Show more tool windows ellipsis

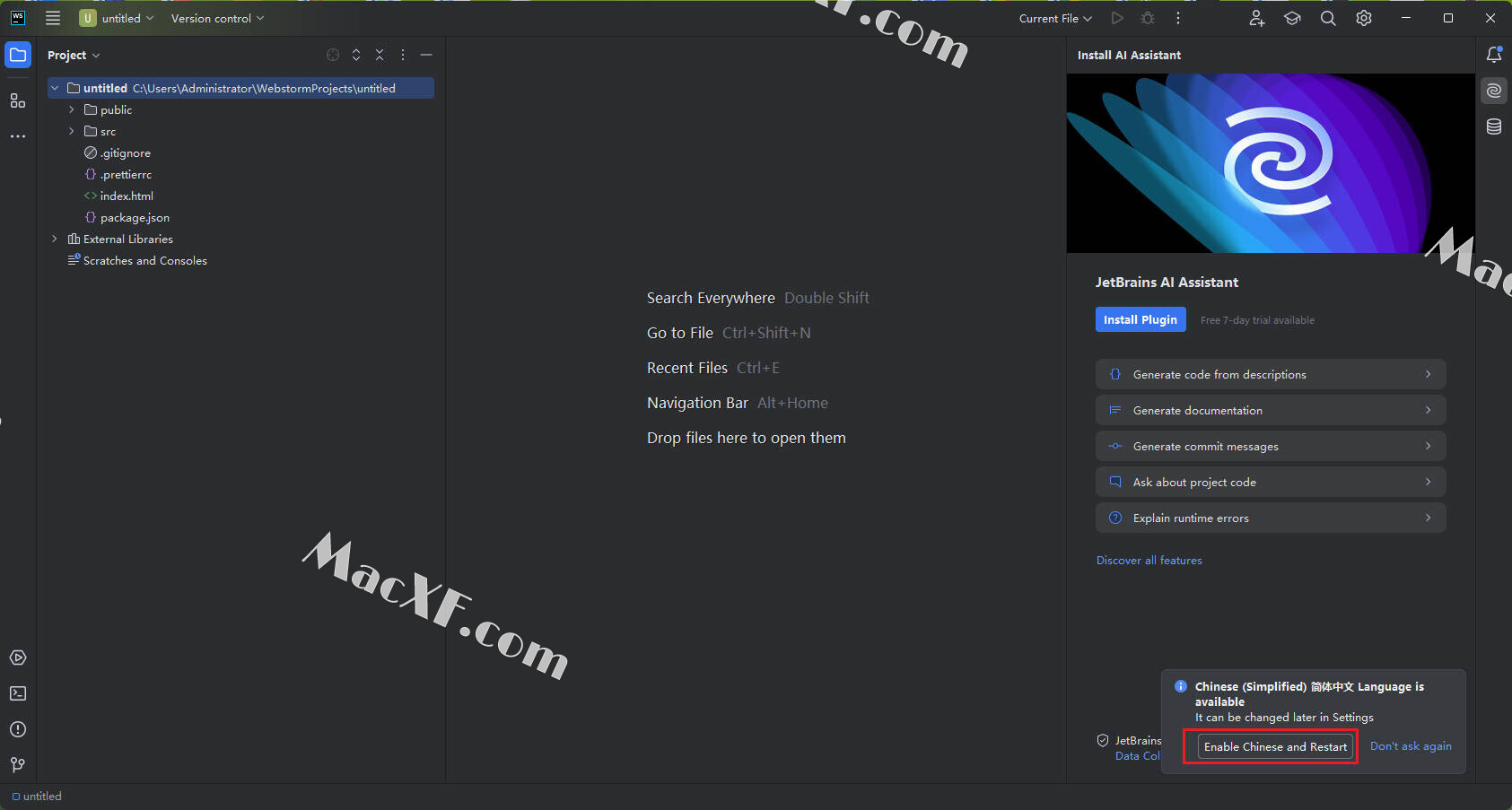coord(18,136)
